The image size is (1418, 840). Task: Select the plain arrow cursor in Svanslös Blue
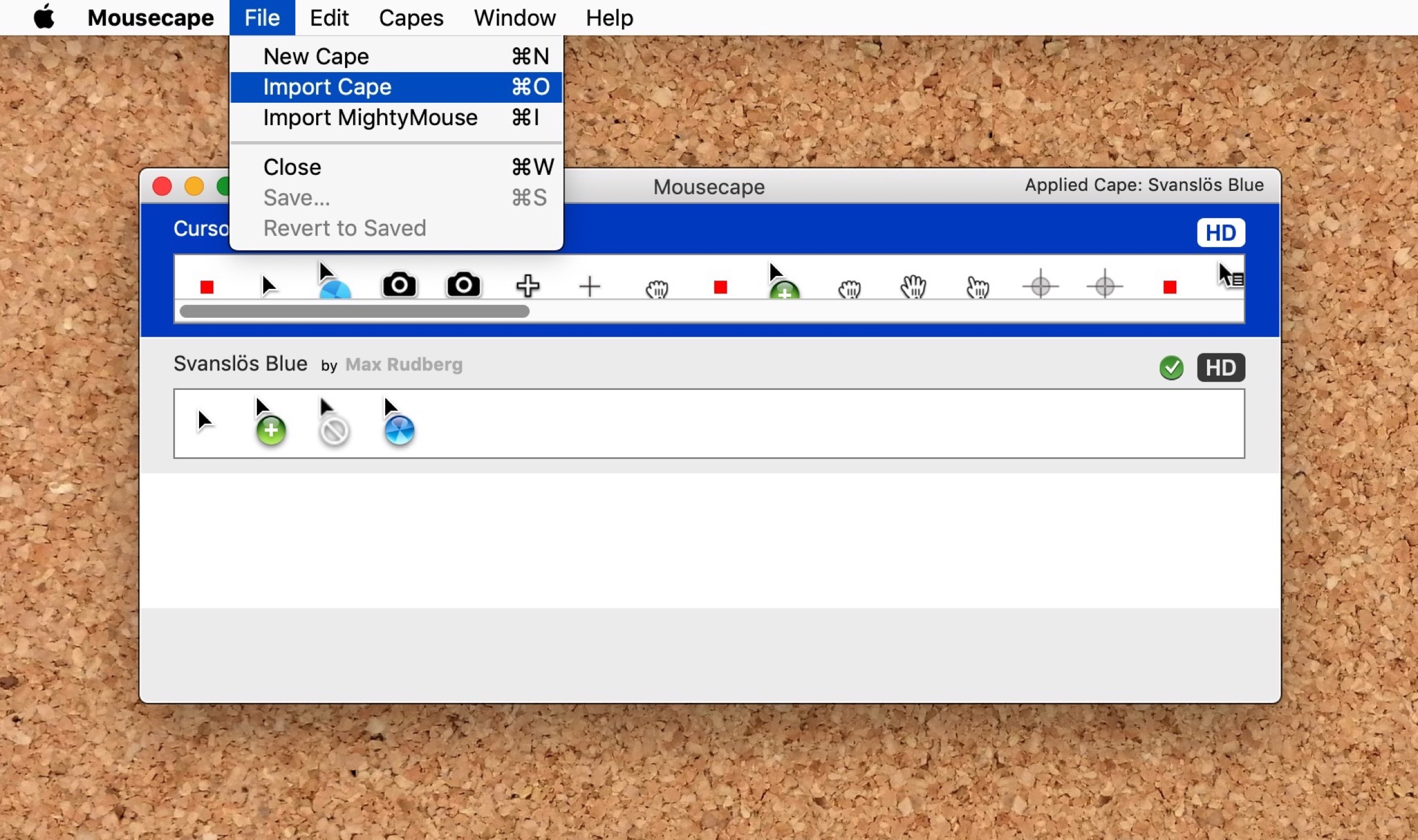204,421
